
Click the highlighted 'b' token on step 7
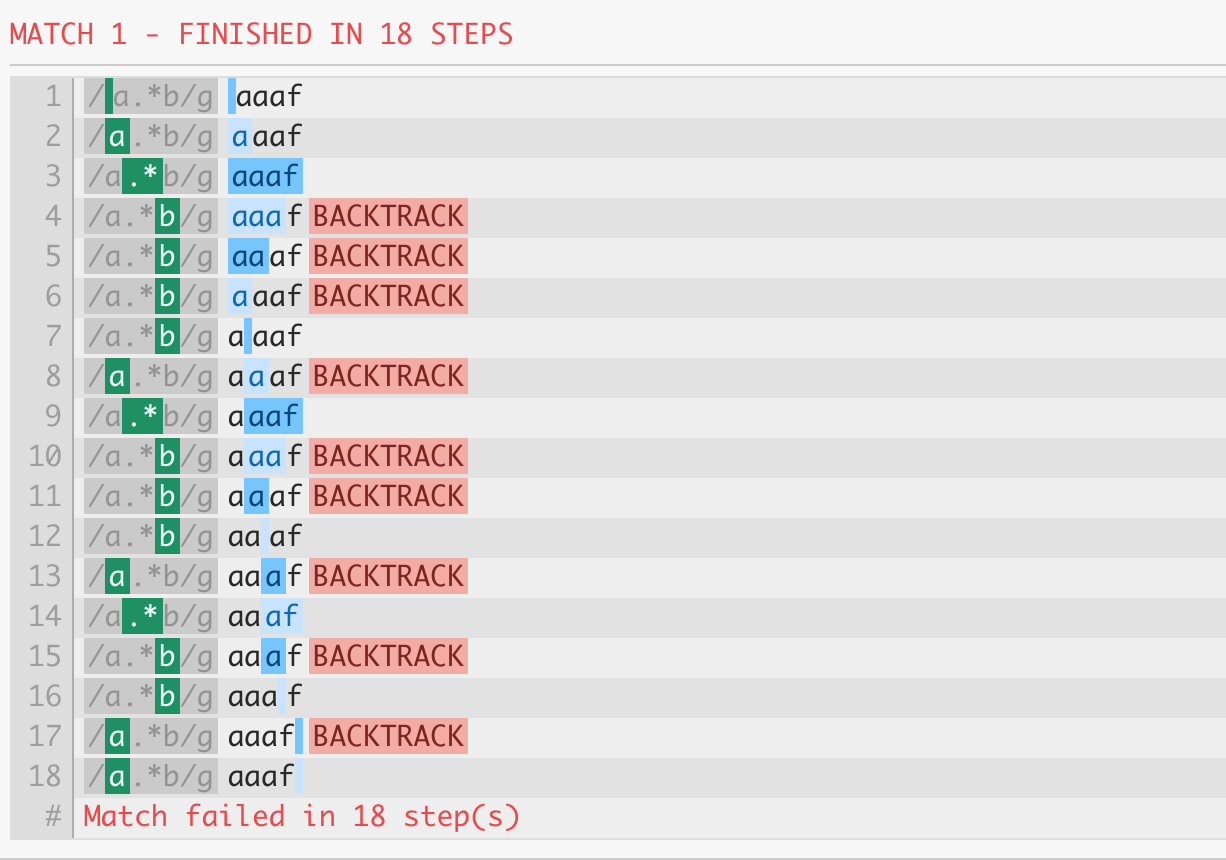168,337
